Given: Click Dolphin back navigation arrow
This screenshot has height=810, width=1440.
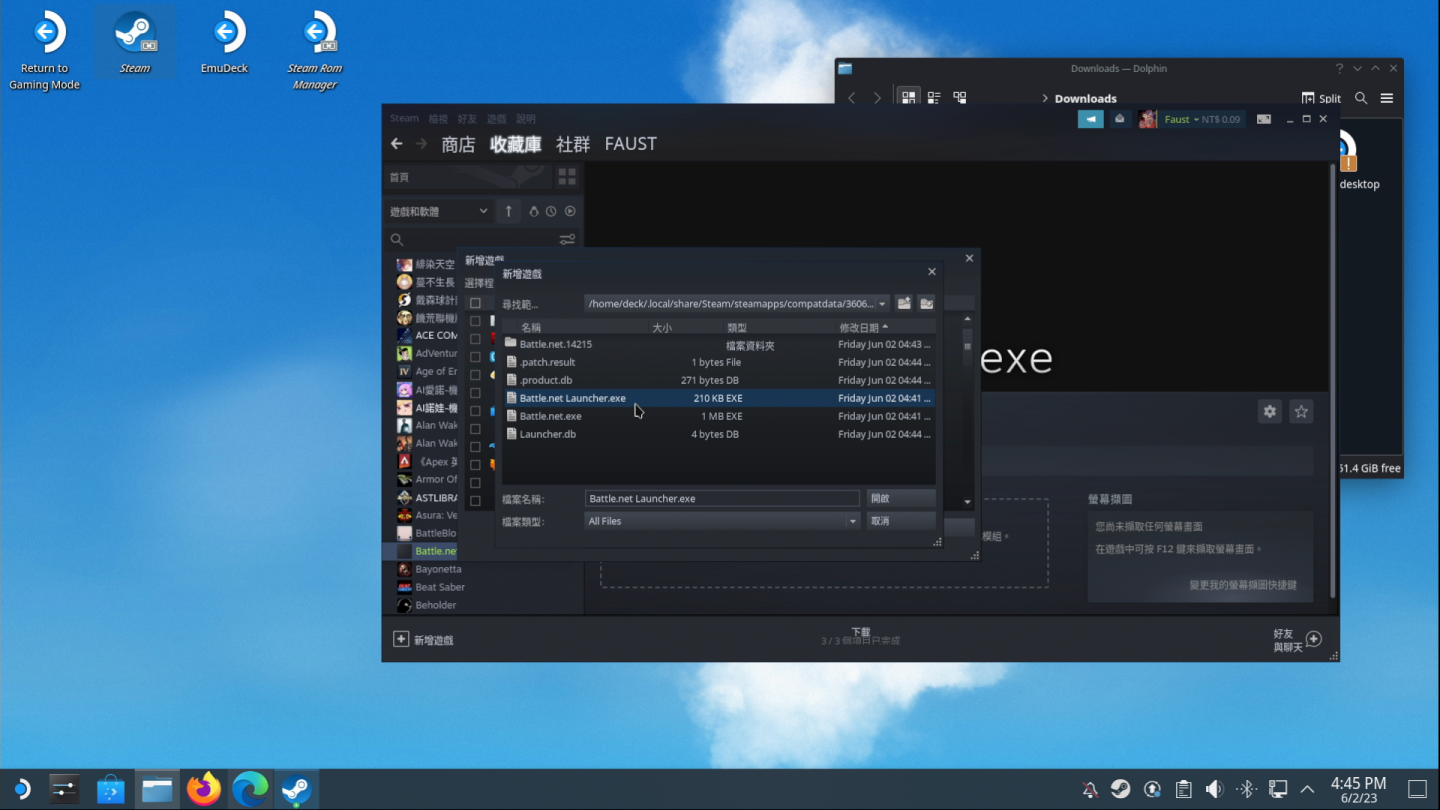Looking at the screenshot, I should 852,98.
